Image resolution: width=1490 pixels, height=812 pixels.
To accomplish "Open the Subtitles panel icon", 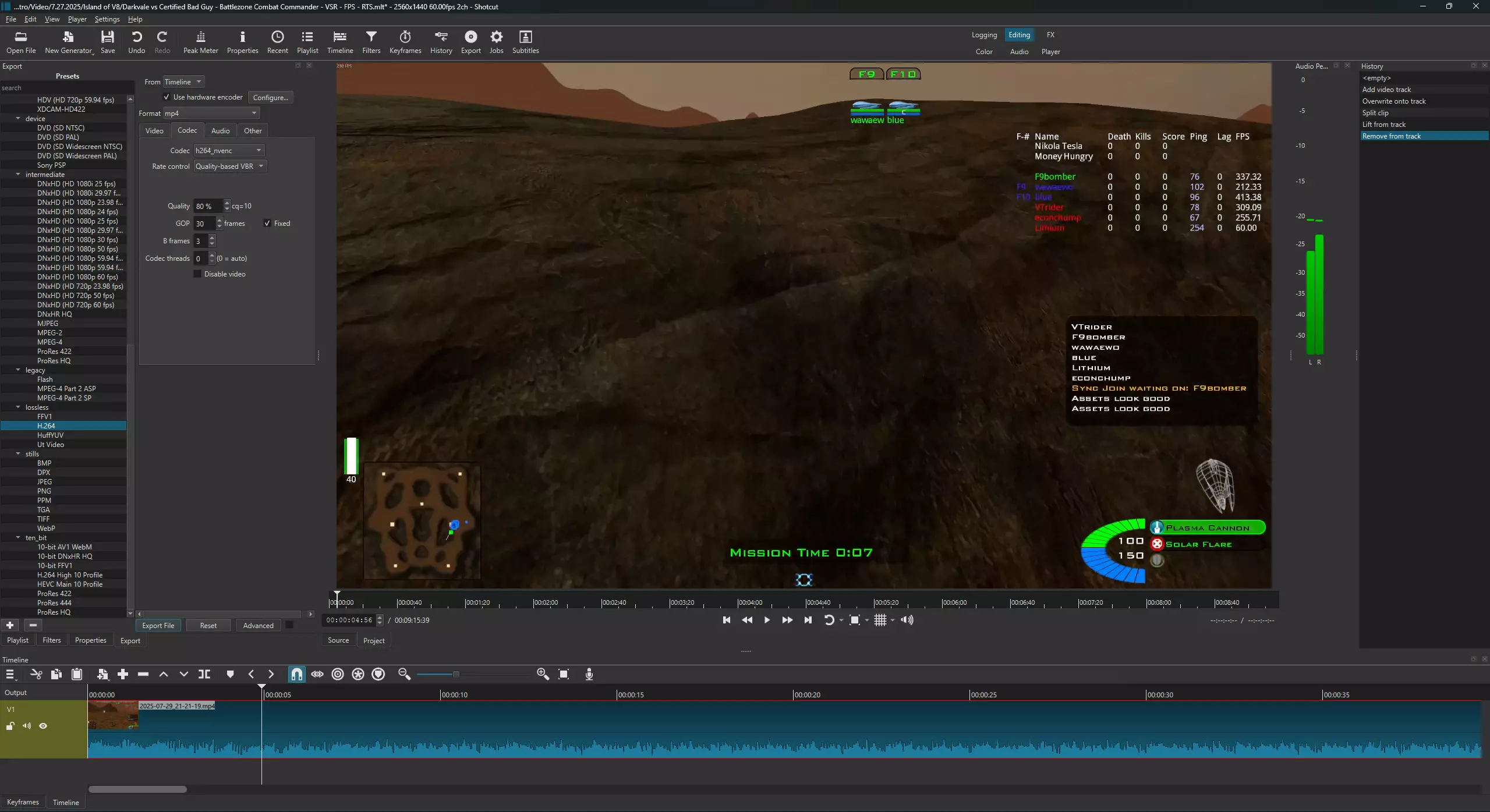I will (x=525, y=42).
